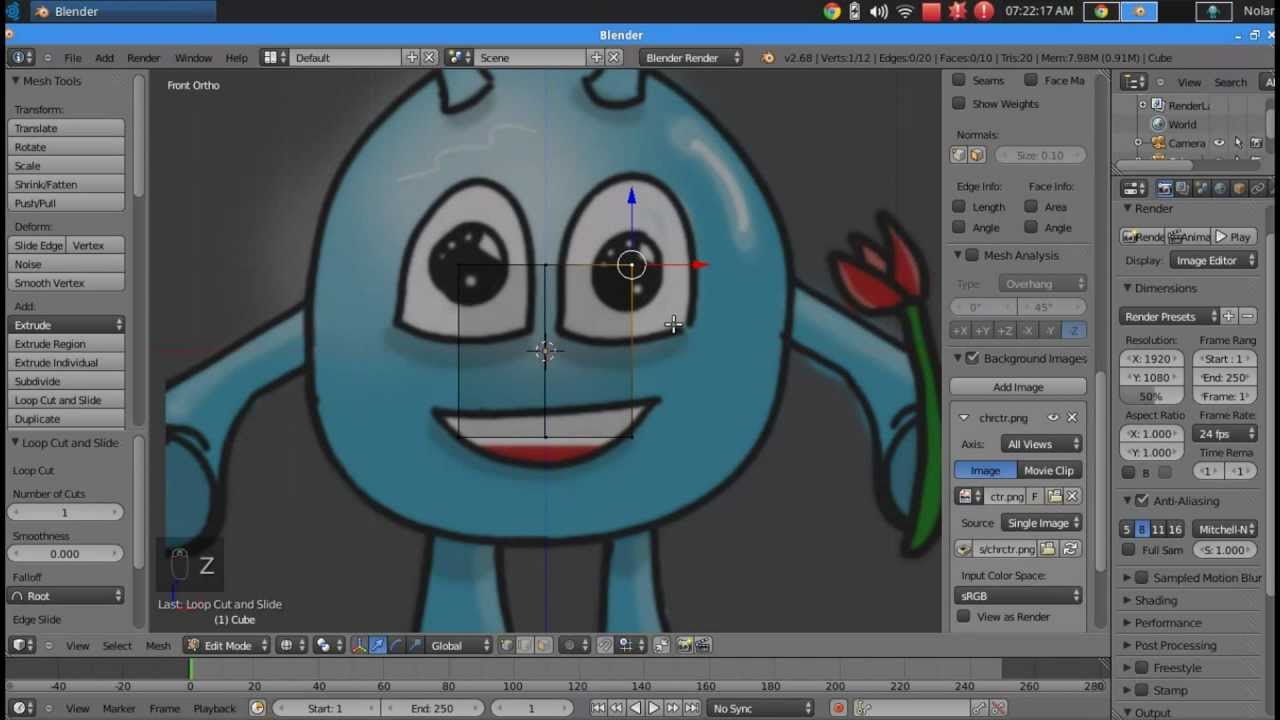Open the World properties tab globe icon

(1221, 188)
